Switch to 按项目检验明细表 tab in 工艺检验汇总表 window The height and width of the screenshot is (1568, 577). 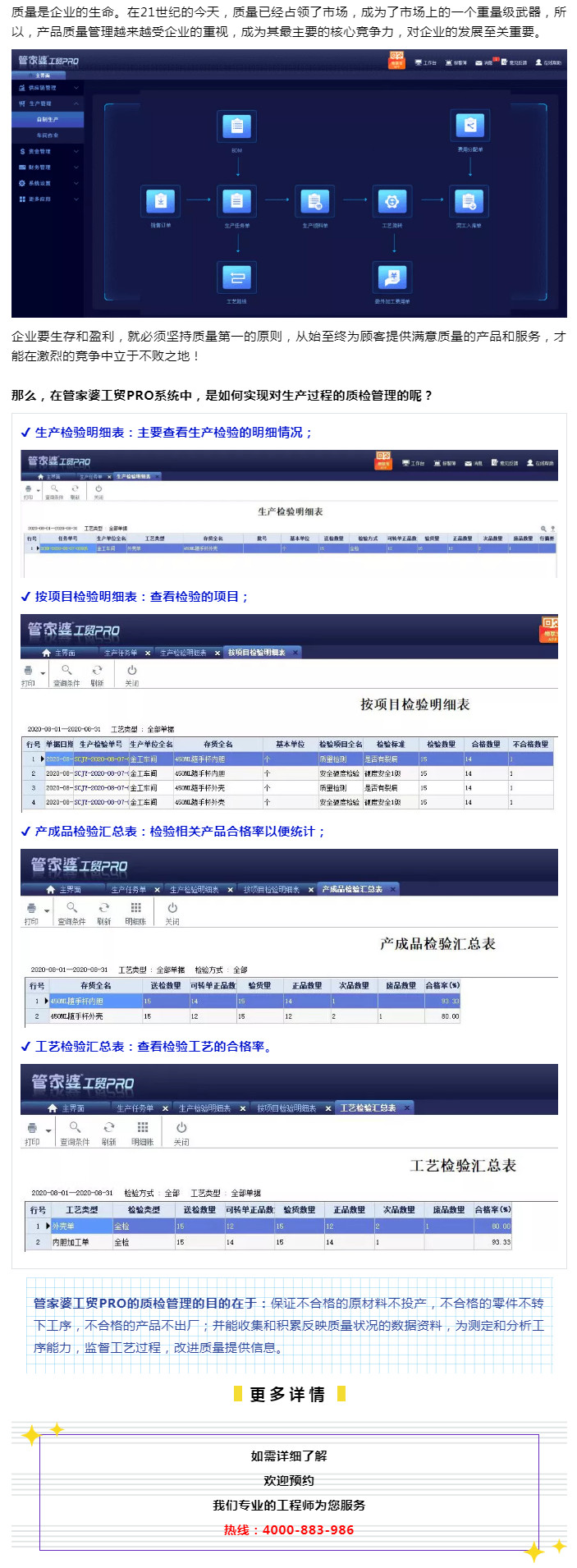[286, 1108]
